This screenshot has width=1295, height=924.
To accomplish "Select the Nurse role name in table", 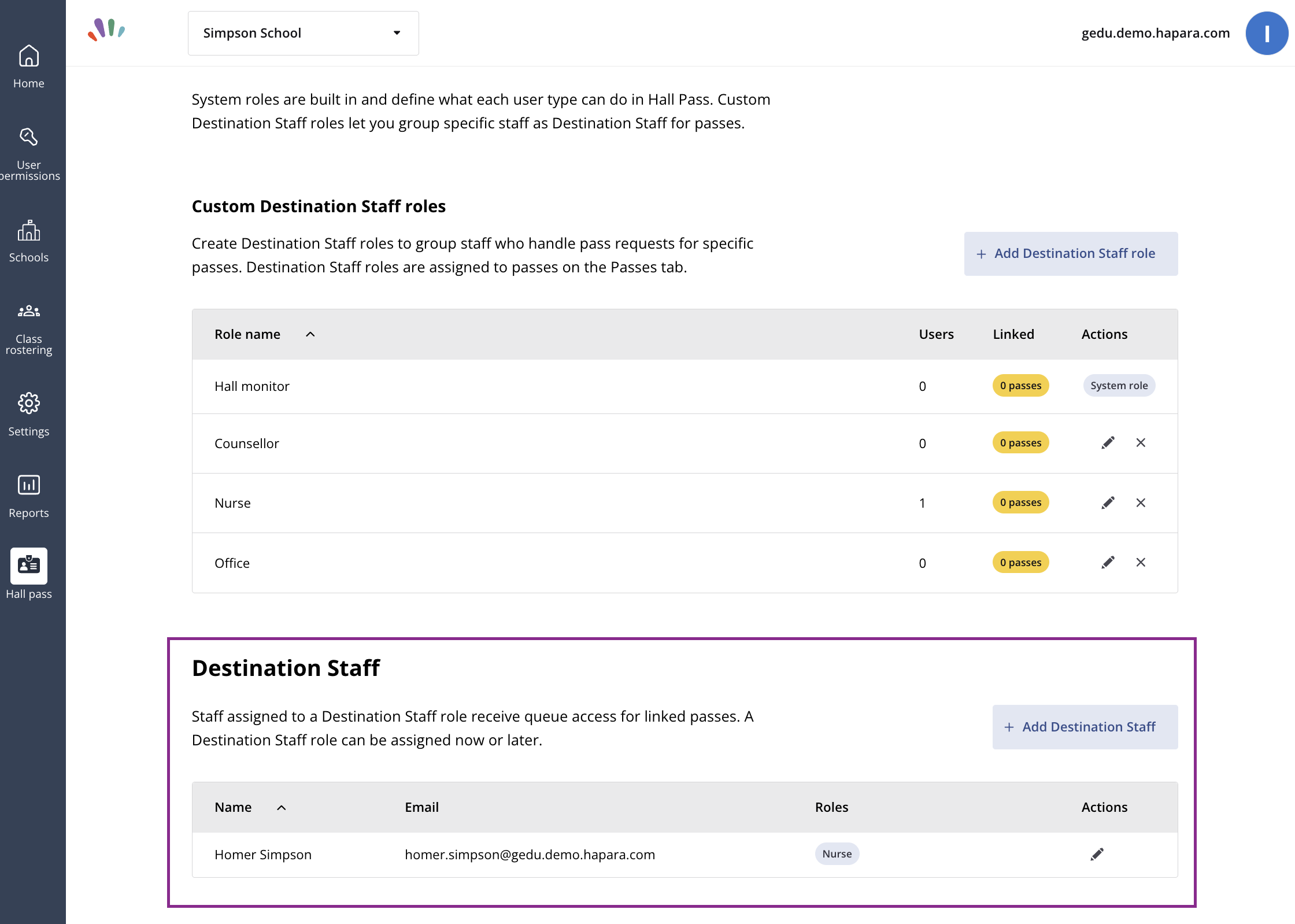I will point(232,502).
